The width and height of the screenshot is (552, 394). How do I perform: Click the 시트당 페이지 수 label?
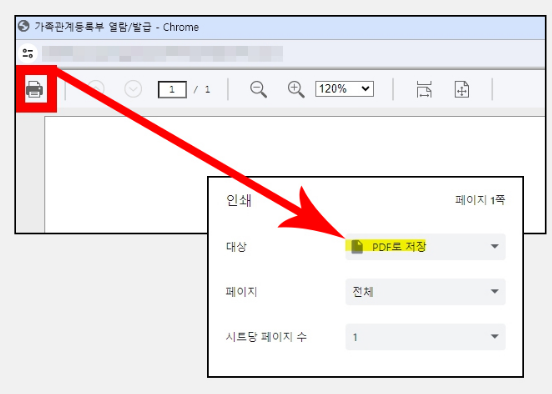click(x=266, y=337)
